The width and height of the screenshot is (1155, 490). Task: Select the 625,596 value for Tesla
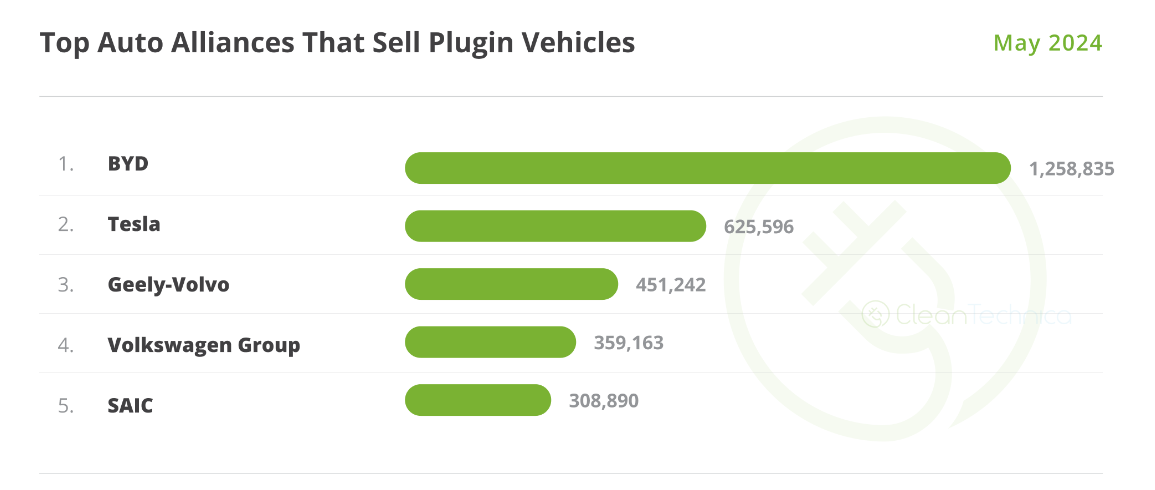click(x=758, y=227)
